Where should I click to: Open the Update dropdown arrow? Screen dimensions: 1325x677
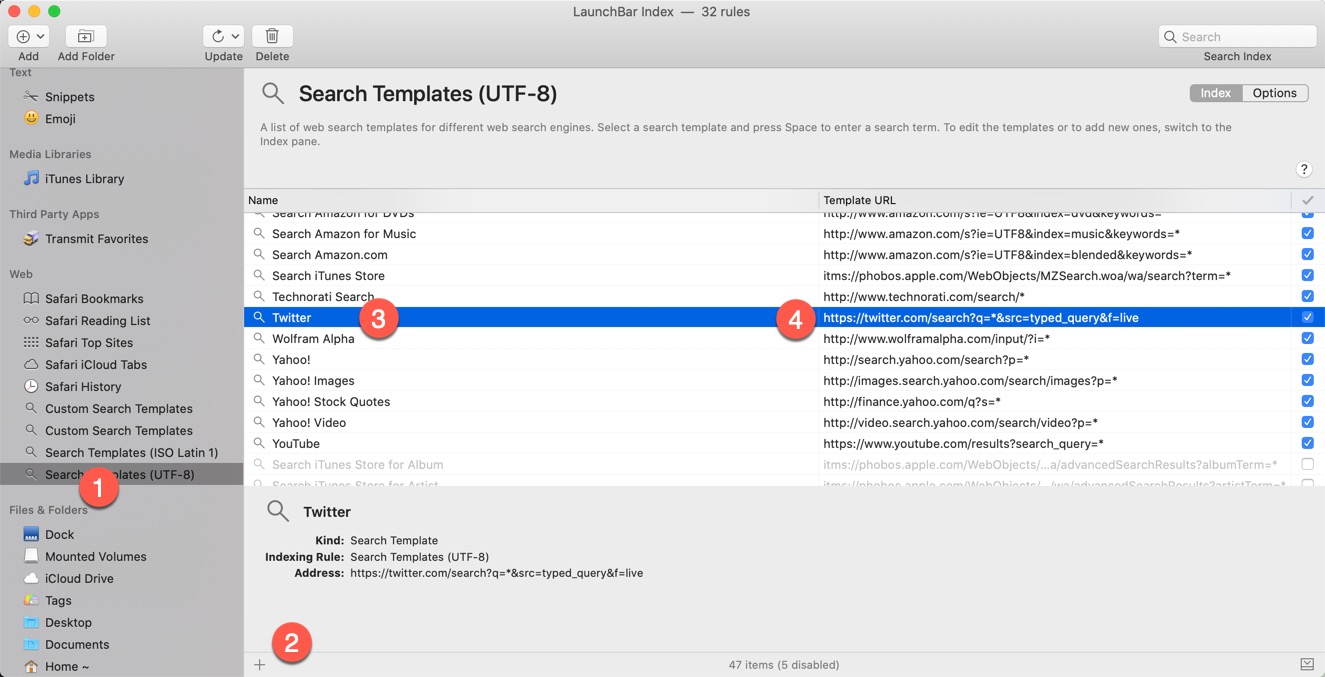point(235,36)
